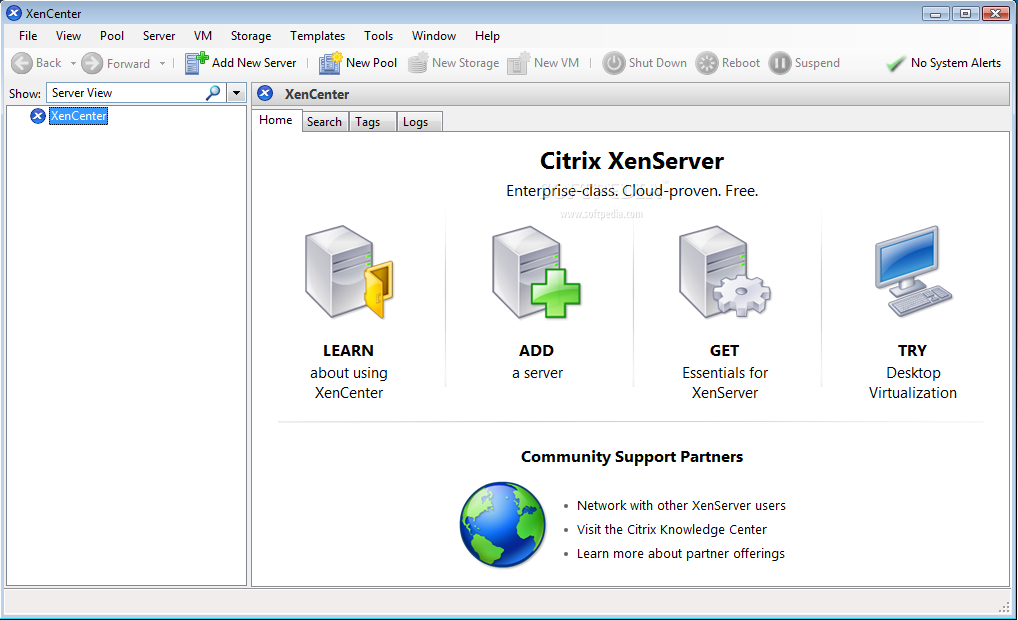Click the server with green plus icon
The width and height of the screenshot is (1018, 620).
pos(536,273)
